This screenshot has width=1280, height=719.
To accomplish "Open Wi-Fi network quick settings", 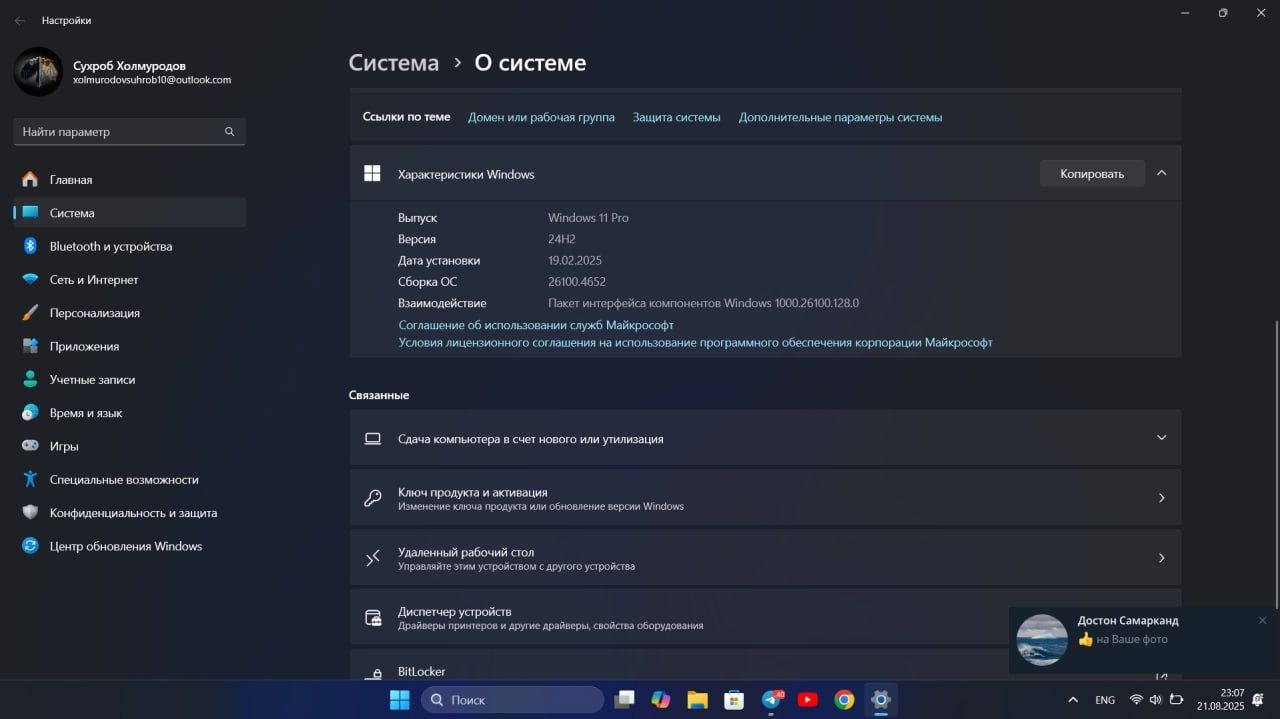I will (x=1136, y=700).
